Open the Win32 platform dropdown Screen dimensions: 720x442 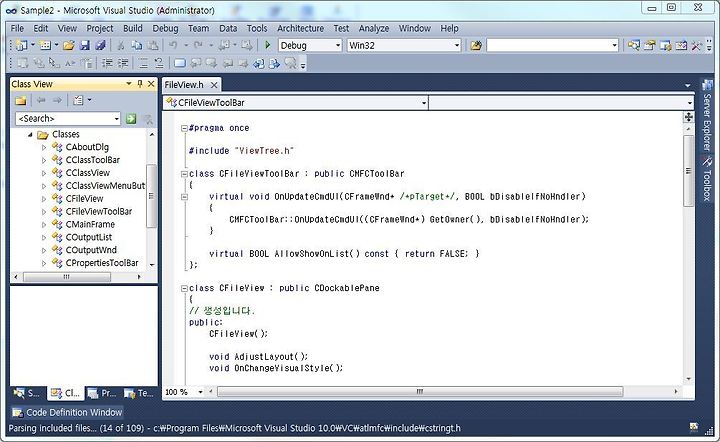[x=456, y=45]
